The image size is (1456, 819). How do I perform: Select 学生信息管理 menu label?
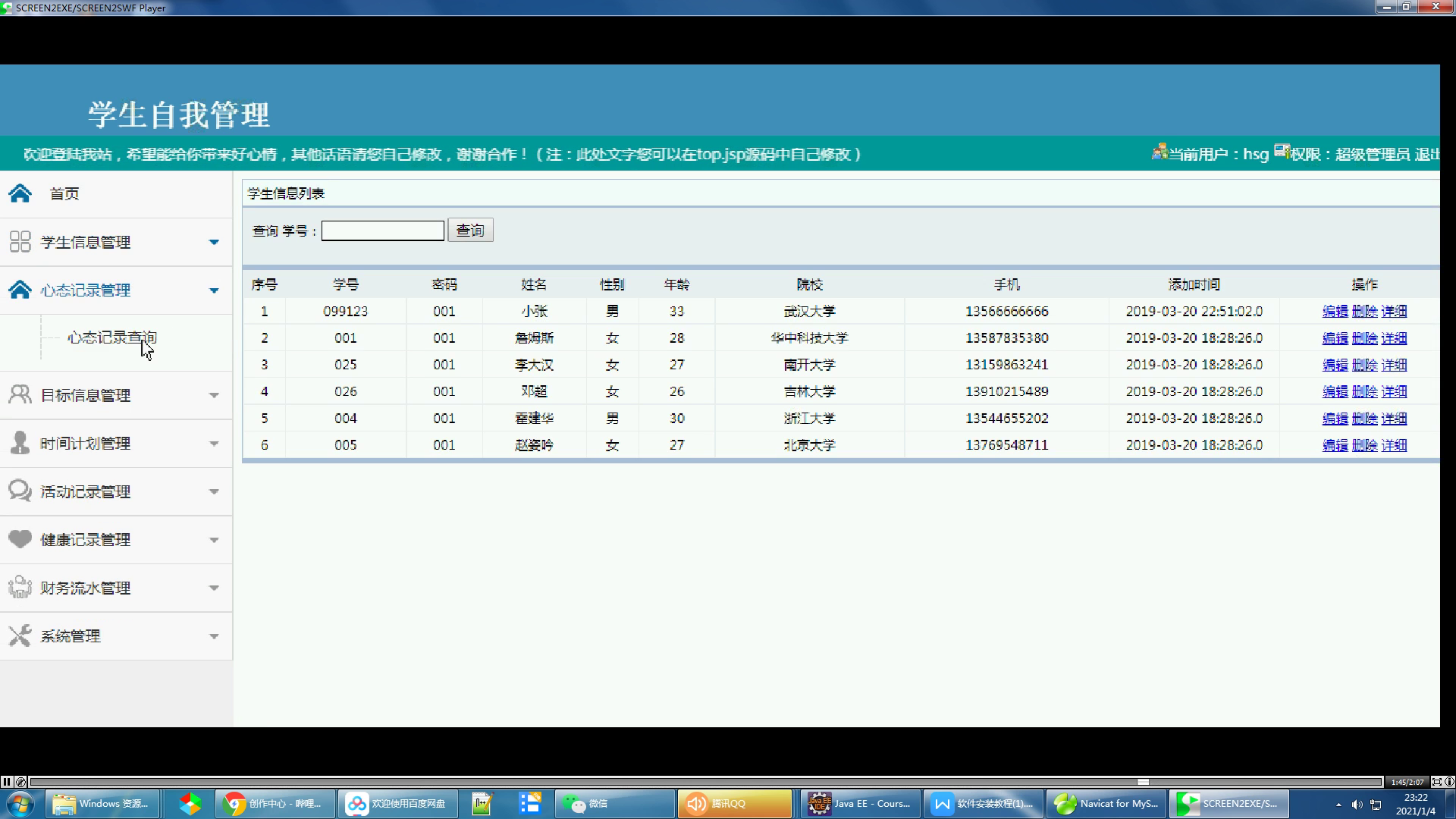pyautogui.click(x=86, y=242)
